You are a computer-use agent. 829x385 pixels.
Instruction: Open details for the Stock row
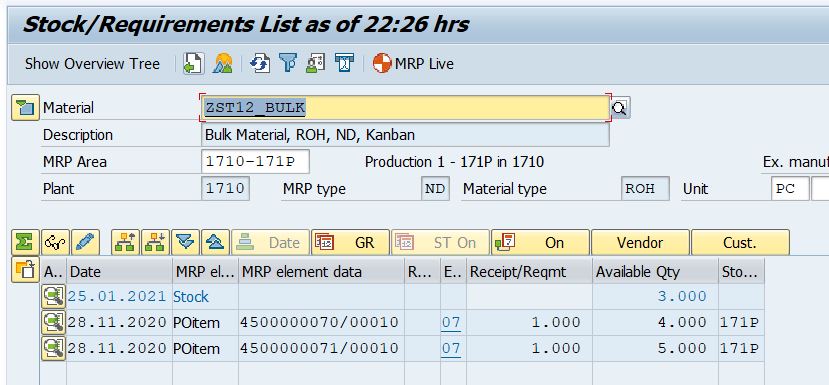pyautogui.click(x=54, y=297)
